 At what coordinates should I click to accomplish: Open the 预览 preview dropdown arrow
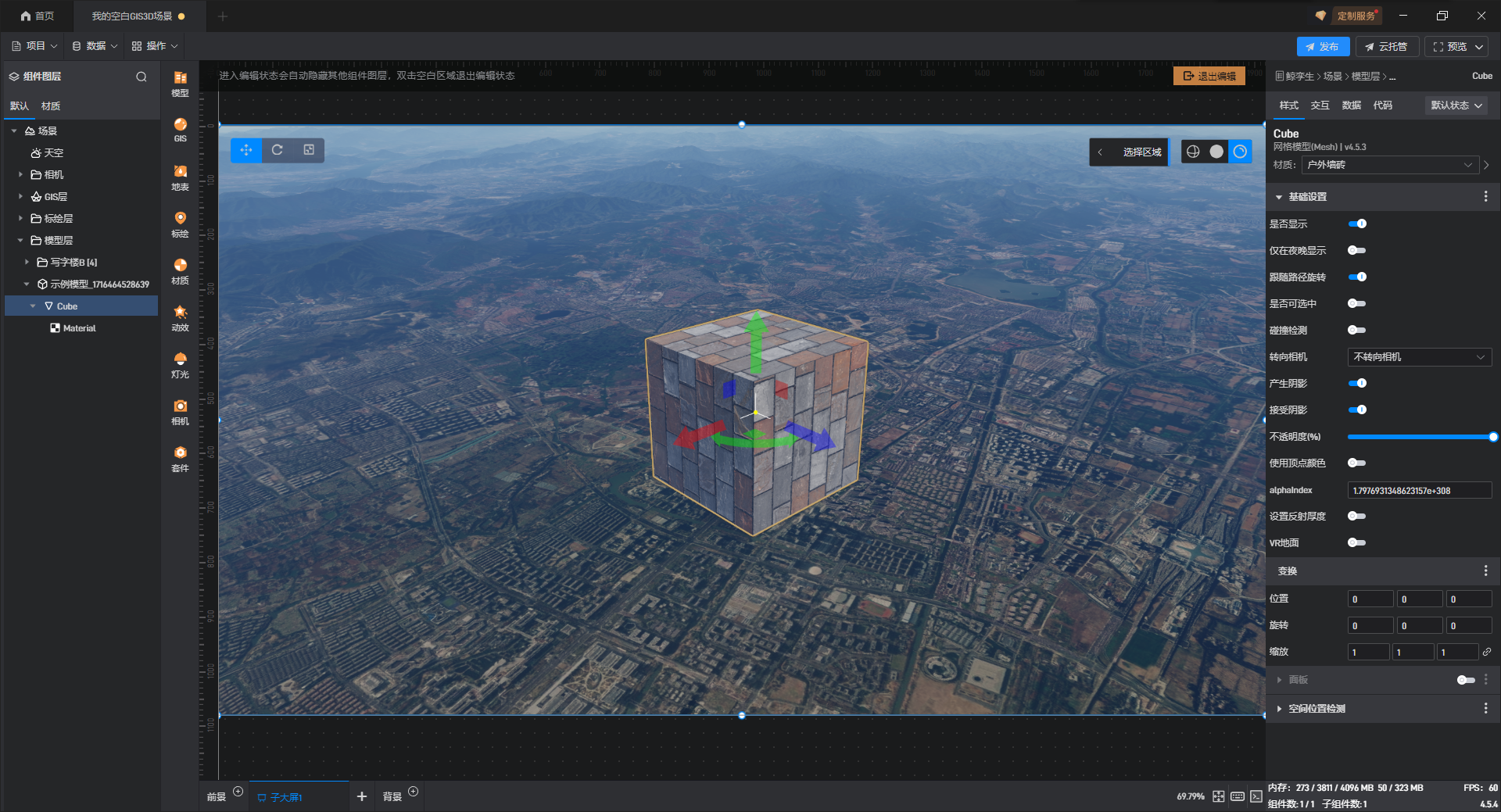tap(1479, 47)
